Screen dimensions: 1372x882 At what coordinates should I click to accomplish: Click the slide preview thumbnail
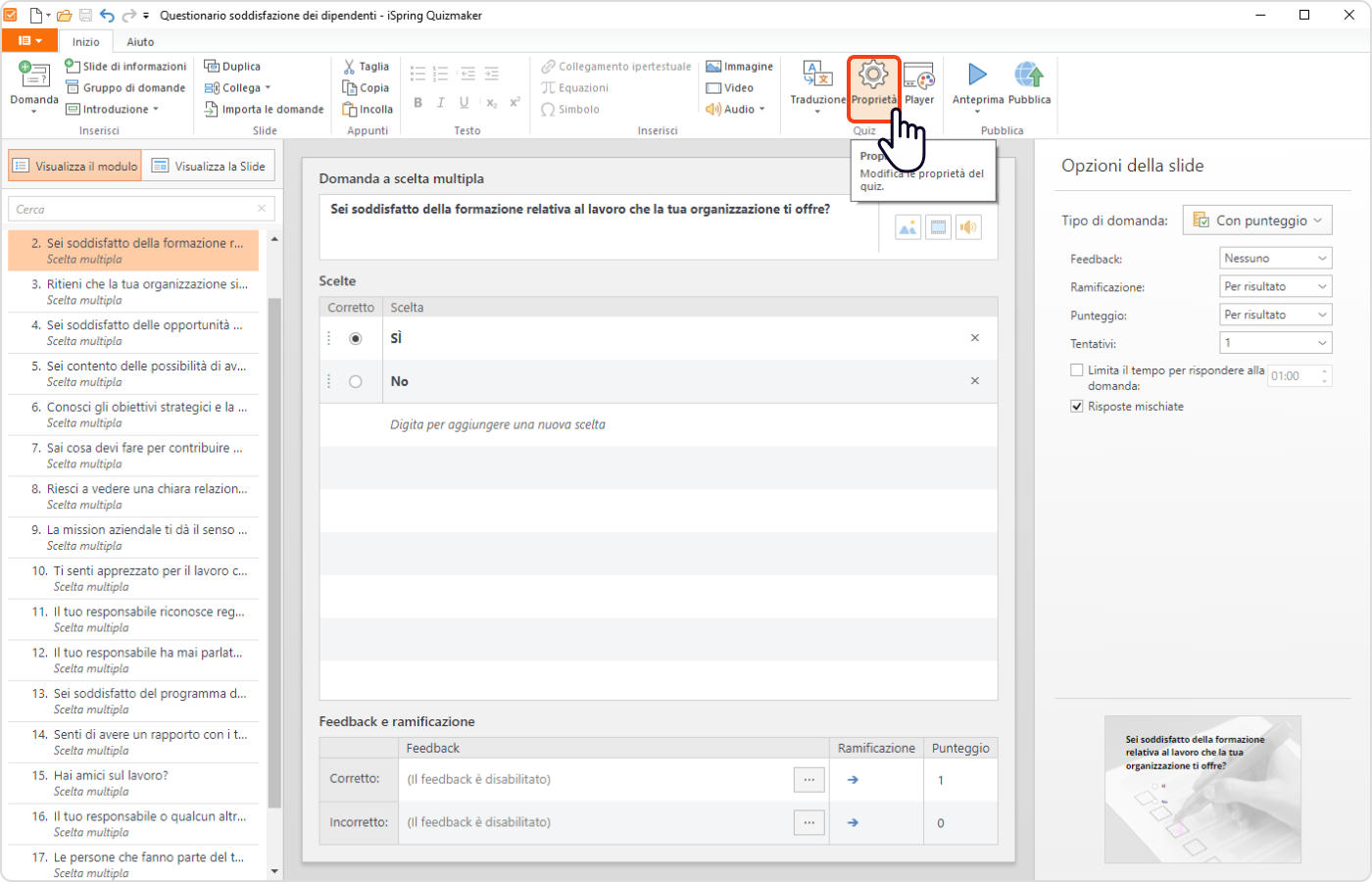1202,789
